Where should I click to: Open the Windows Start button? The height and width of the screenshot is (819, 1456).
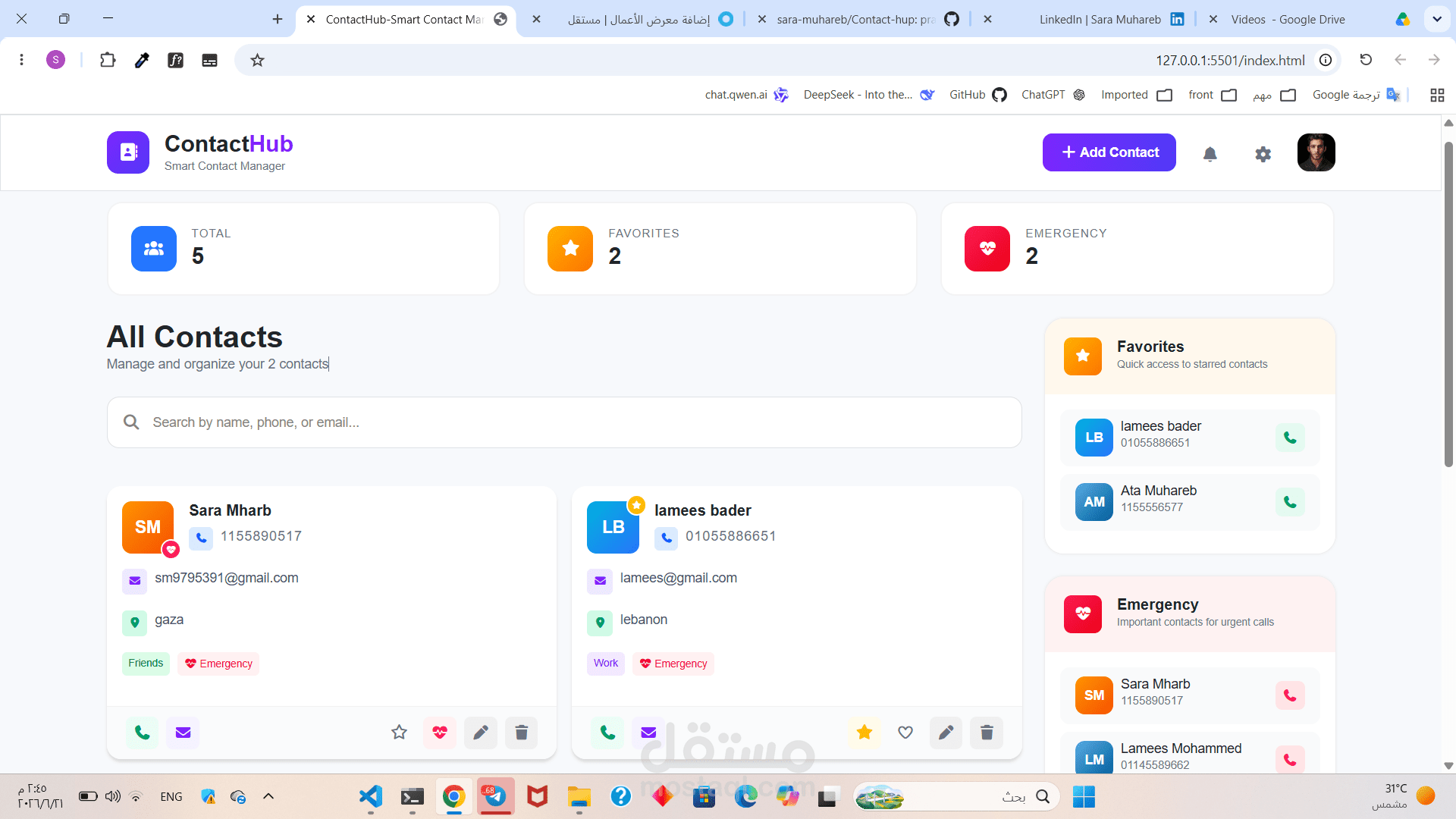click(1084, 796)
